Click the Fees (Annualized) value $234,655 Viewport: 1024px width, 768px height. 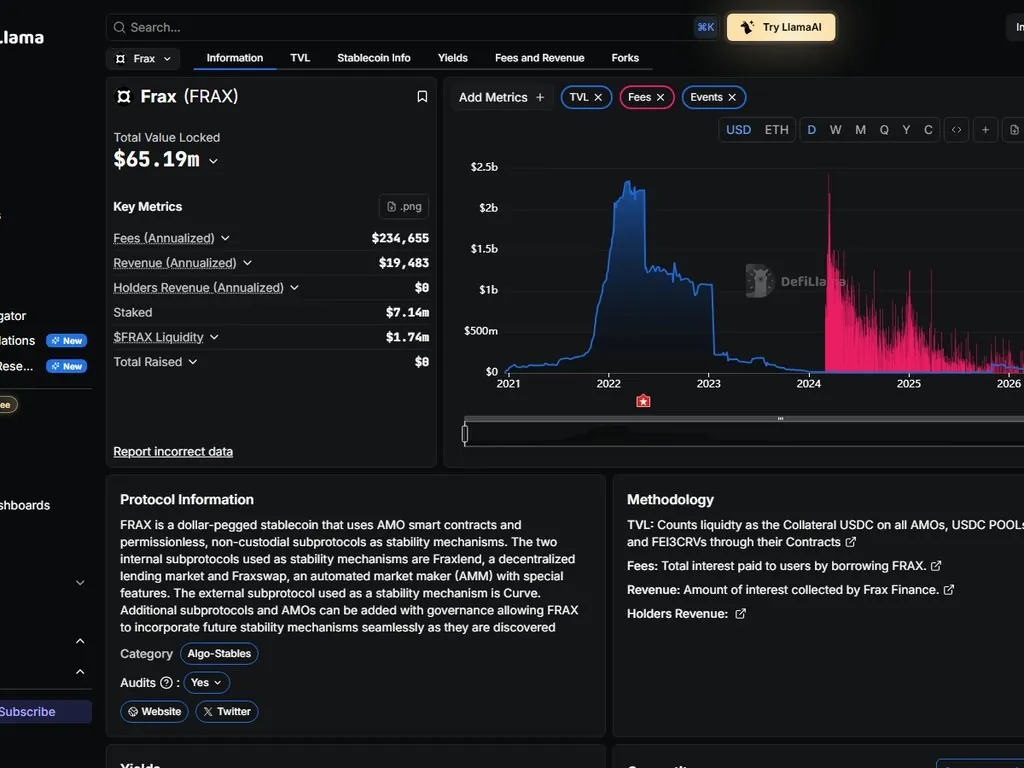(400, 238)
